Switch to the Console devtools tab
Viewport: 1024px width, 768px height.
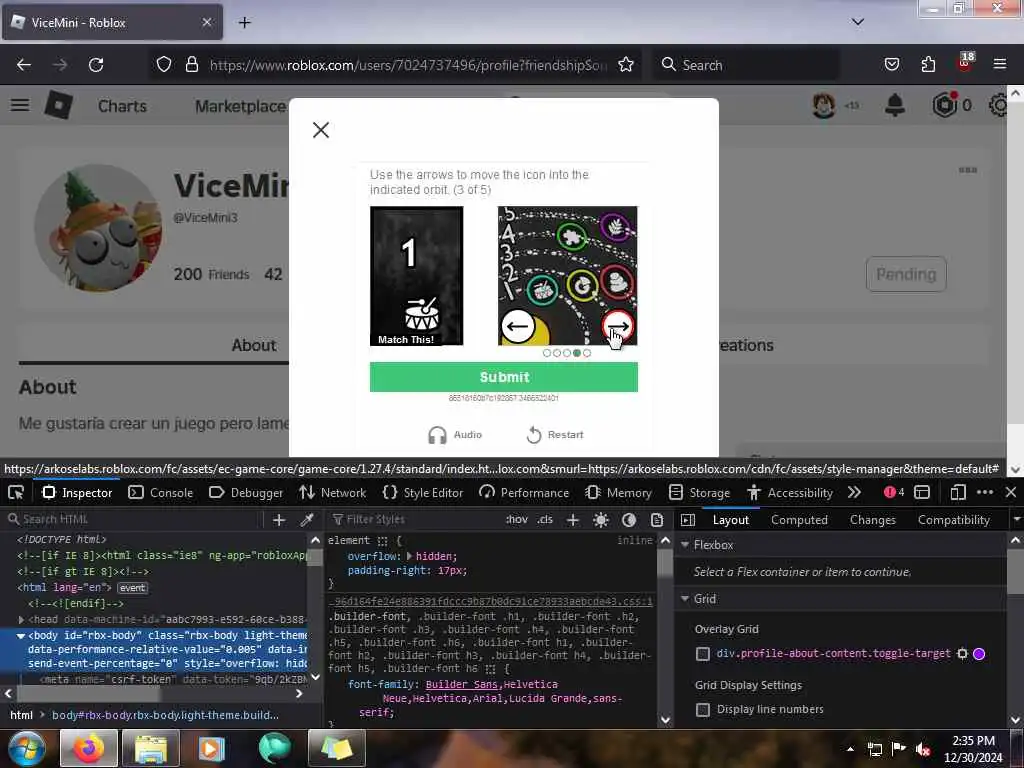pyautogui.click(x=161, y=492)
